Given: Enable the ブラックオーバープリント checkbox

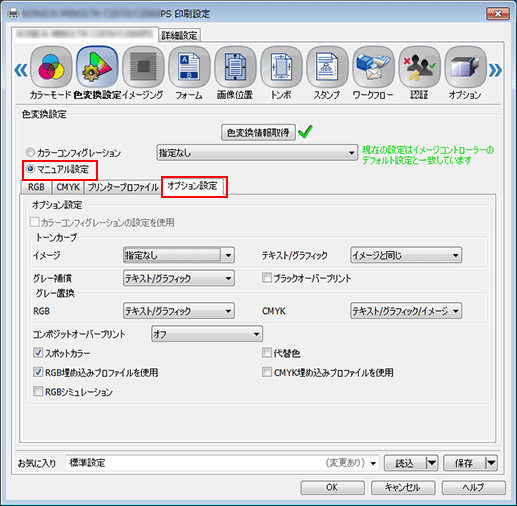Looking at the screenshot, I should point(267,278).
